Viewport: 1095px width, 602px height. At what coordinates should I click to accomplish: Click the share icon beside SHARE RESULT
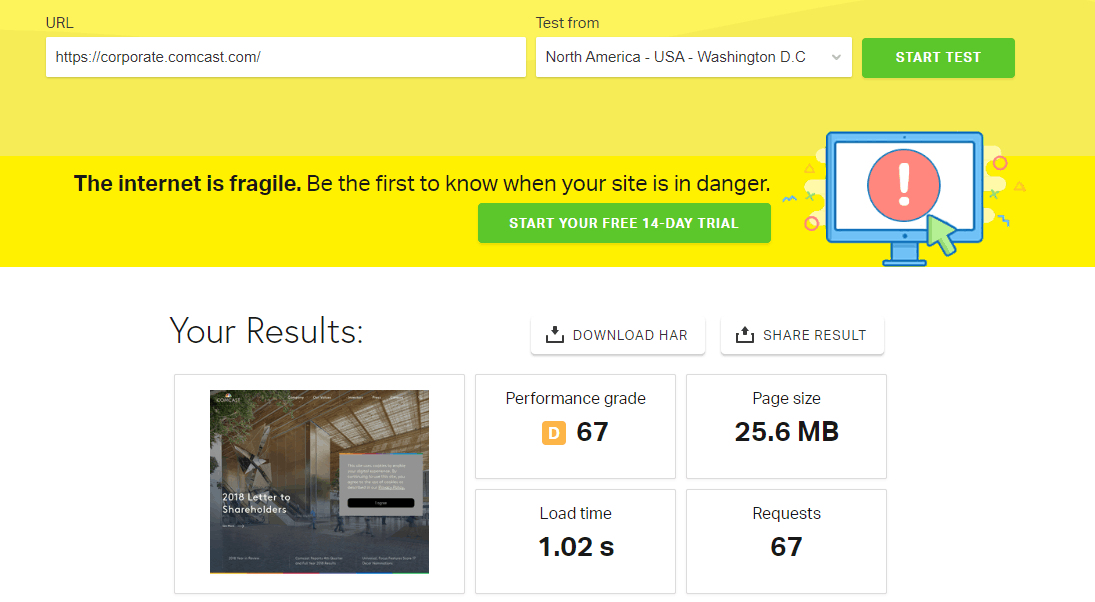[744, 335]
